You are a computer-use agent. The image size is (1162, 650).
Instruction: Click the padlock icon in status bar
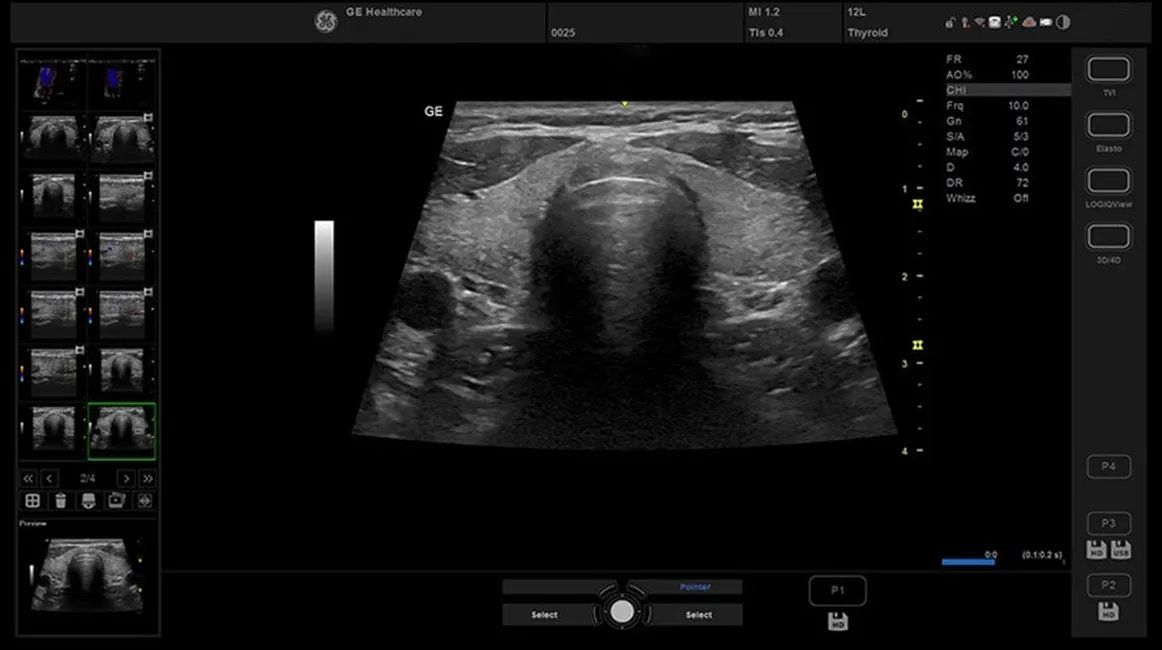coord(950,22)
